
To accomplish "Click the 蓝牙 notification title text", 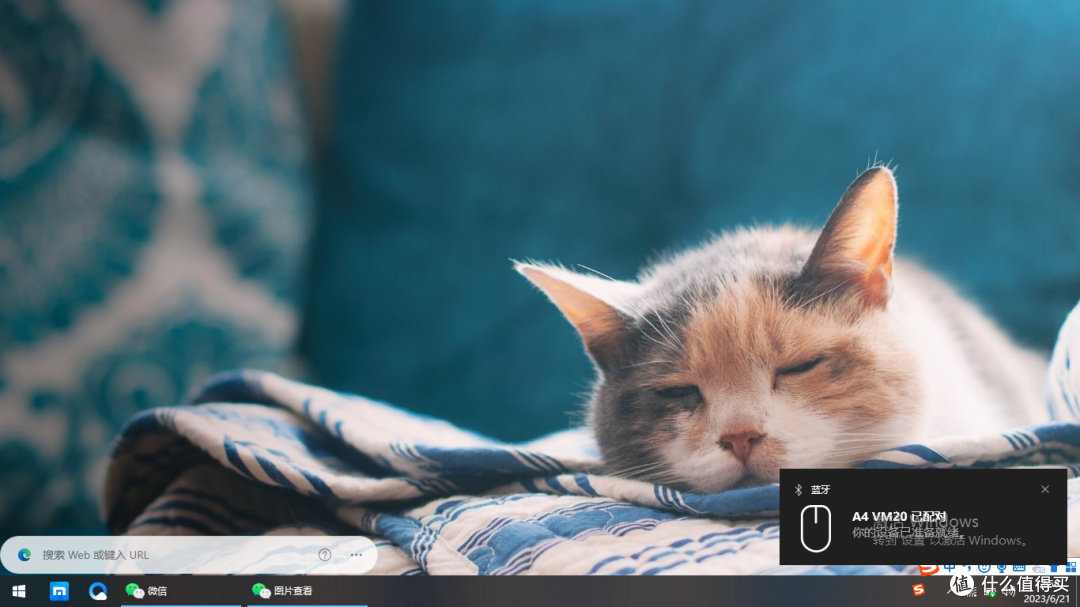I will click(x=820, y=489).
